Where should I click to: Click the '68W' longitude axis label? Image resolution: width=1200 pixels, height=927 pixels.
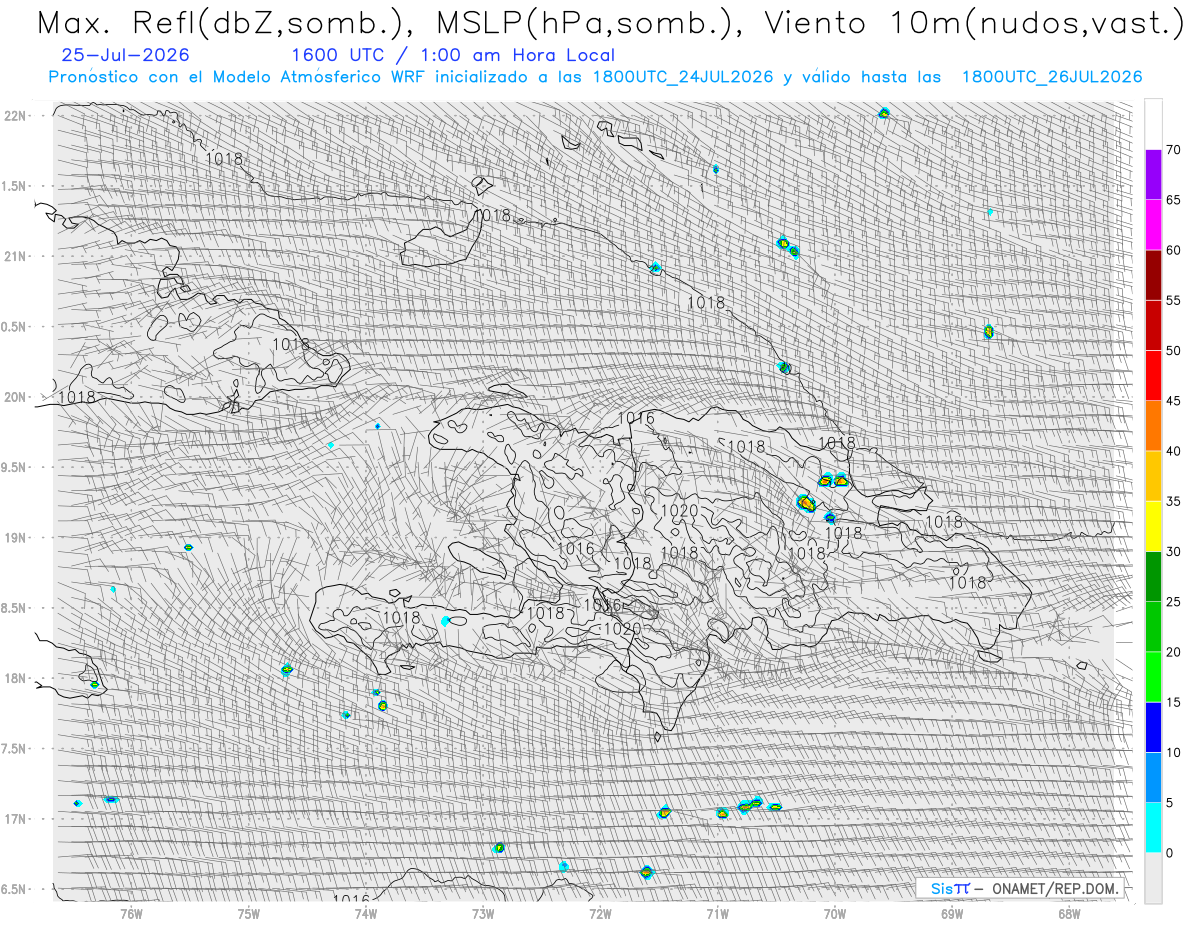pyautogui.click(x=1069, y=912)
